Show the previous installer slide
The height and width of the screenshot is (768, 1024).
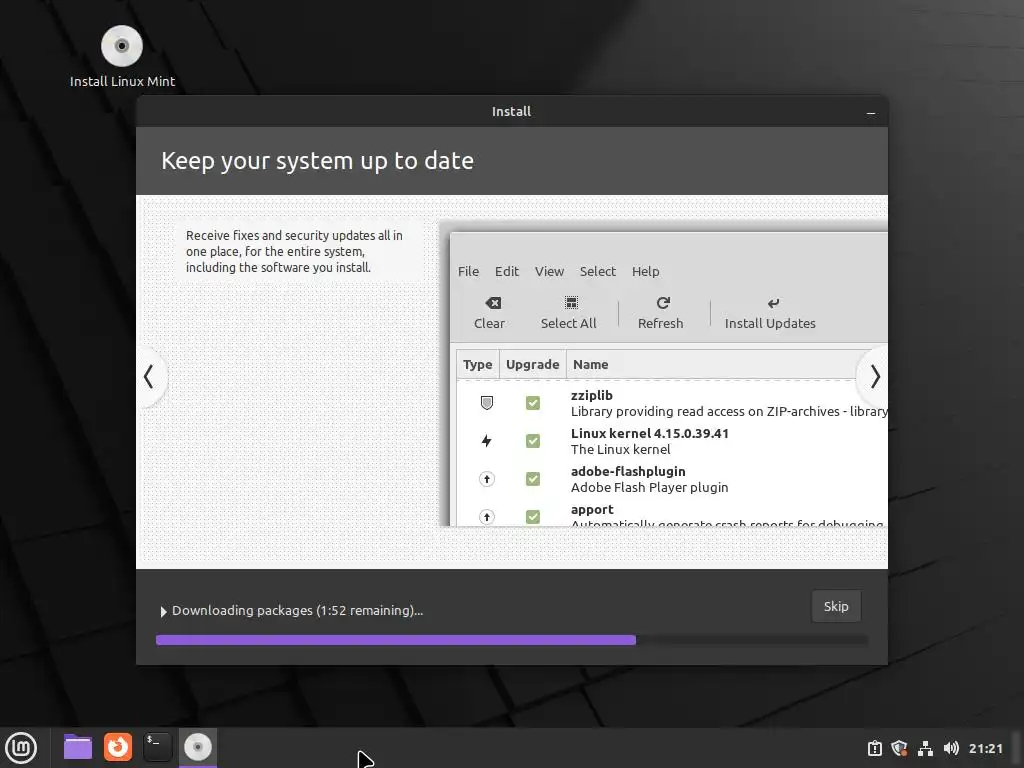click(149, 377)
